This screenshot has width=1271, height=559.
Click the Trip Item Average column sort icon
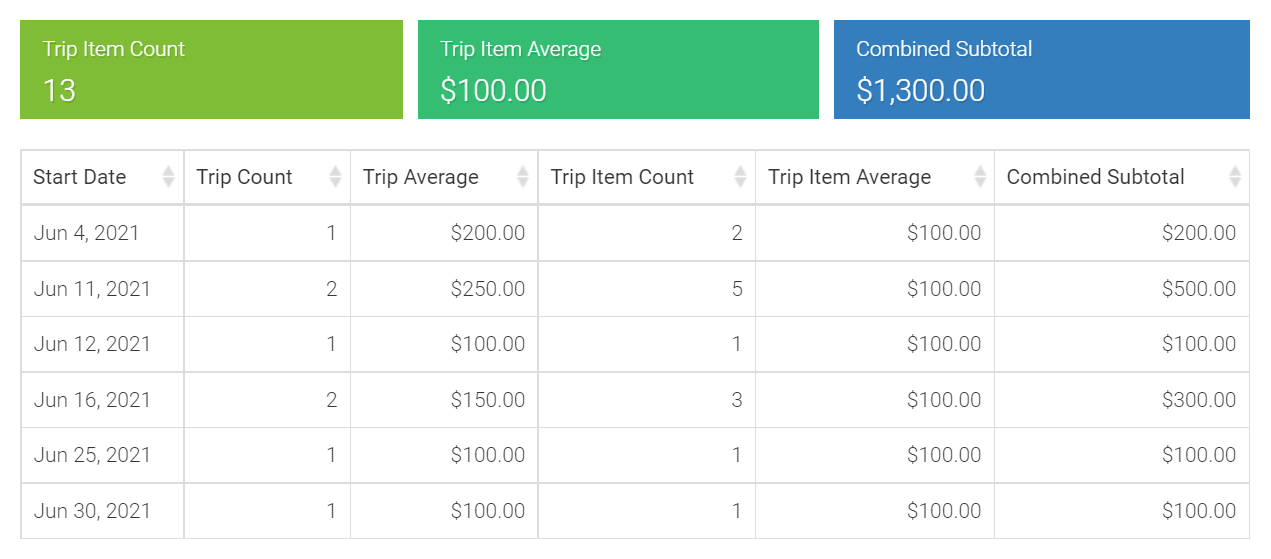pyautogui.click(x=980, y=177)
